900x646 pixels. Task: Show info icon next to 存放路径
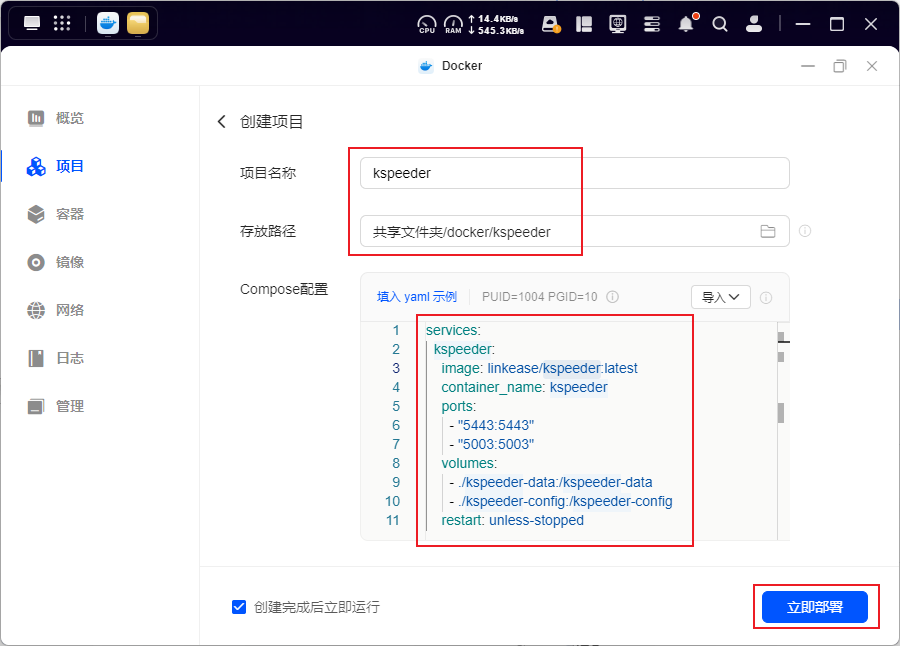tap(805, 231)
